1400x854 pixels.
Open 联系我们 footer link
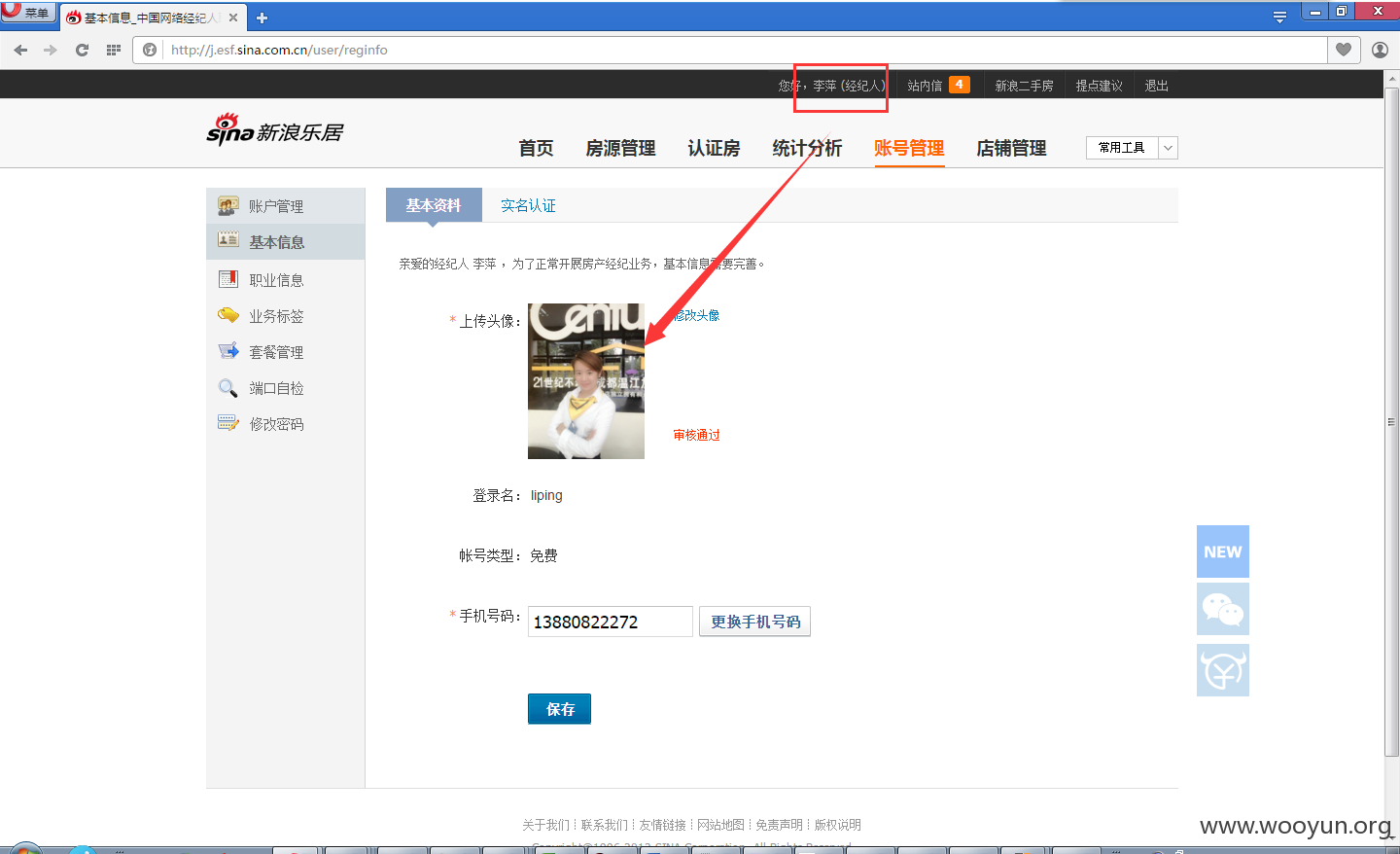point(604,825)
